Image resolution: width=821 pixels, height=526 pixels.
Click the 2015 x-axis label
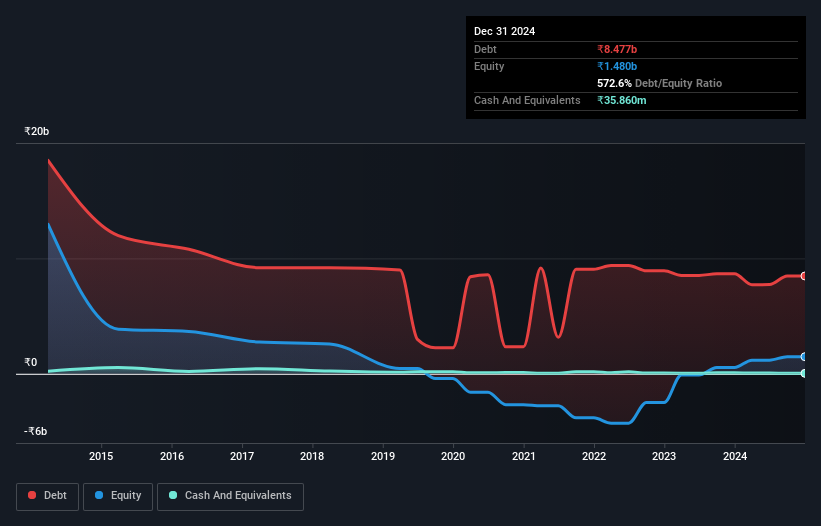(x=101, y=456)
